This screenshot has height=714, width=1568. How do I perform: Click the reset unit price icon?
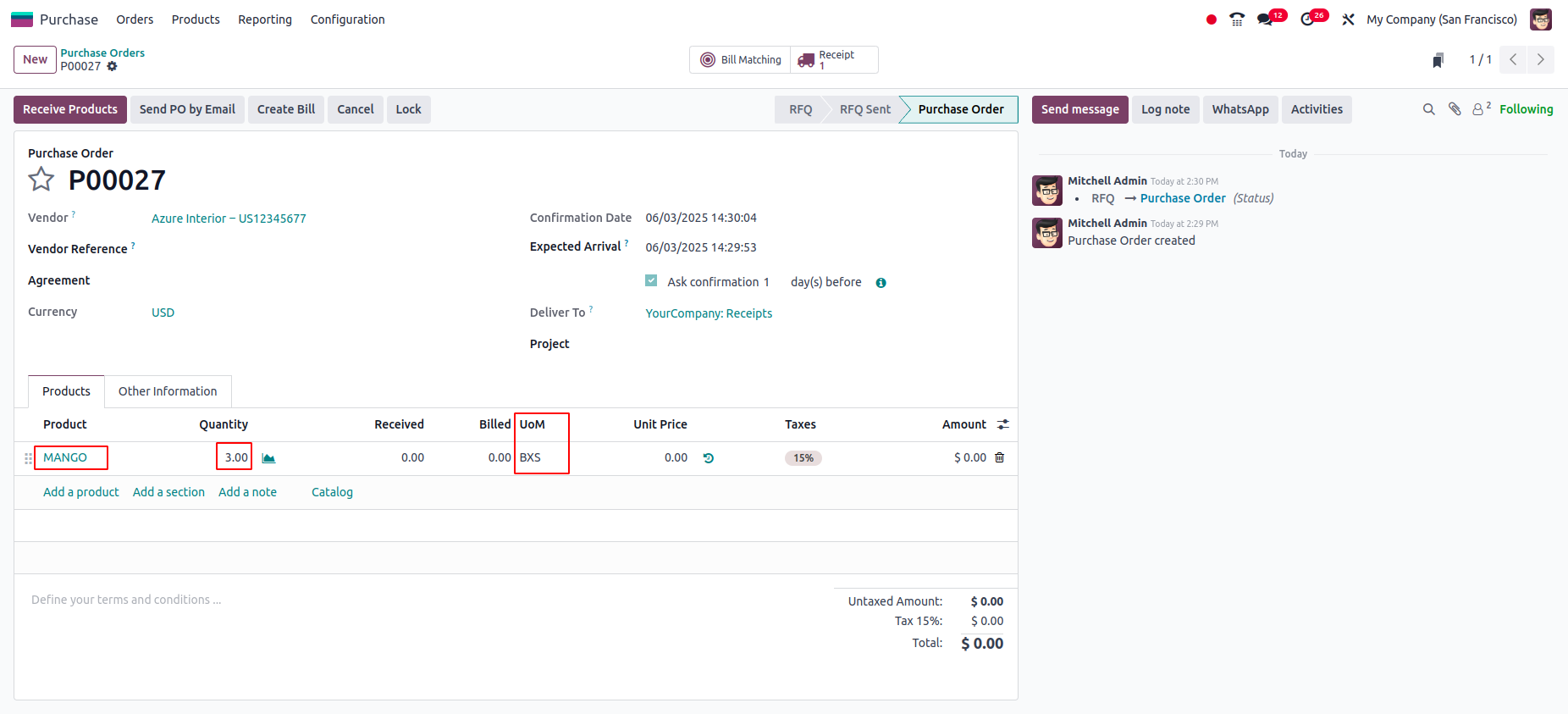pyautogui.click(x=709, y=458)
